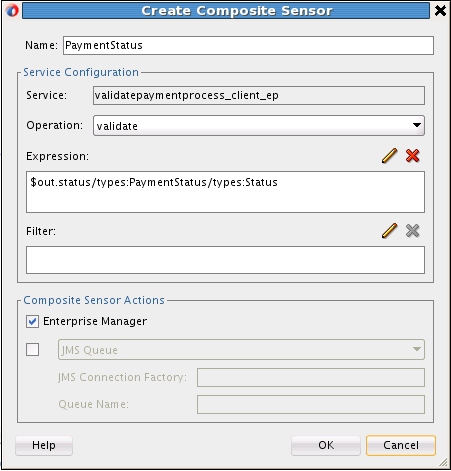Open the Filter editor via pencil icon
The image size is (451, 471).
click(x=389, y=231)
